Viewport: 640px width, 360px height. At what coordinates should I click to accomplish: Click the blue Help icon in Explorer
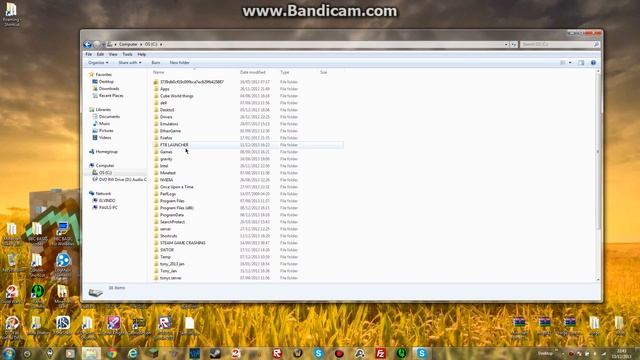[593, 63]
